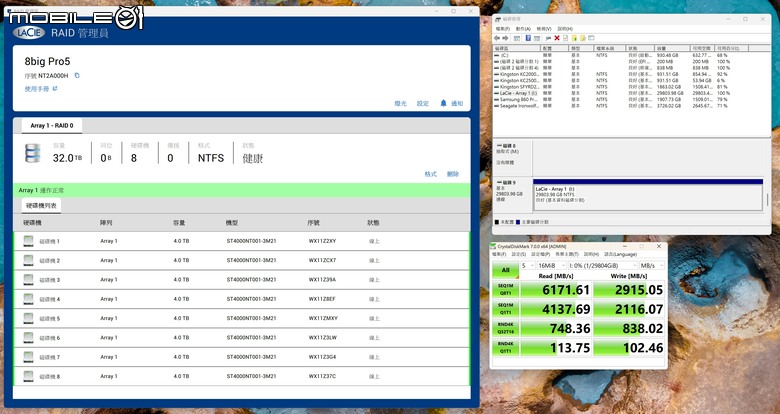
Task: Click the 機型 column header in drive list
Action: coord(232,223)
